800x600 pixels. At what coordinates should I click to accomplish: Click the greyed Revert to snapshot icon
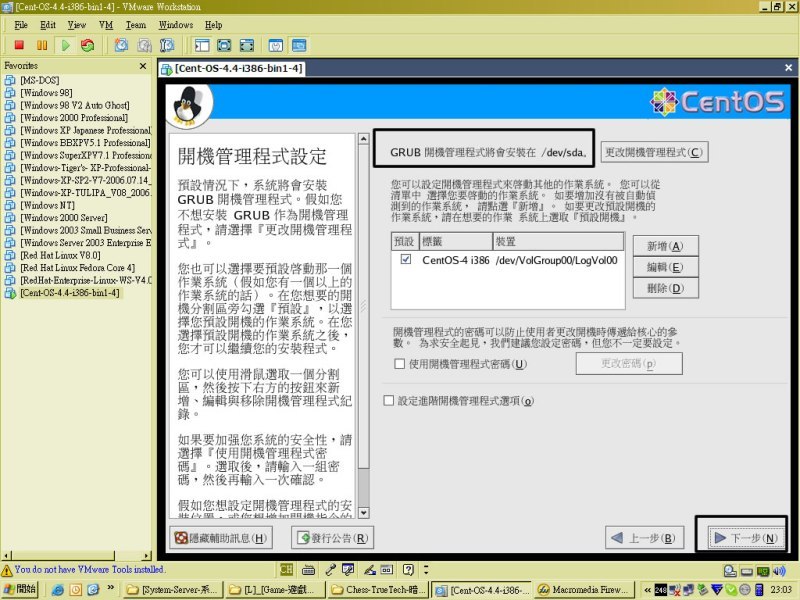point(144,45)
